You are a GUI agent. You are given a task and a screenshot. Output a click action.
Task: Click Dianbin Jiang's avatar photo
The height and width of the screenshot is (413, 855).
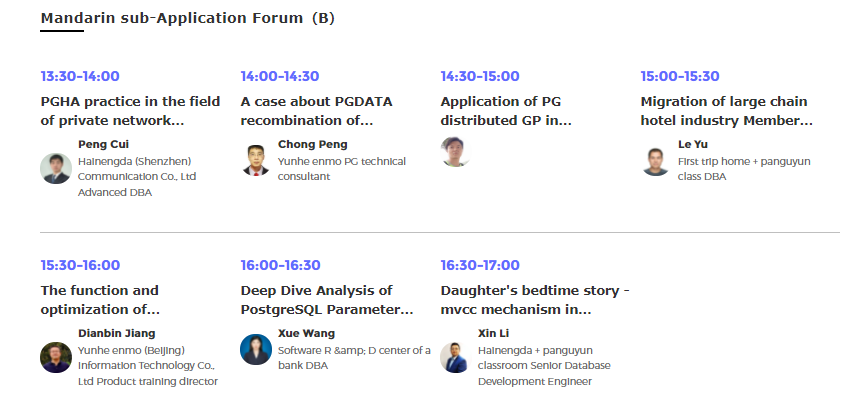[56, 357]
